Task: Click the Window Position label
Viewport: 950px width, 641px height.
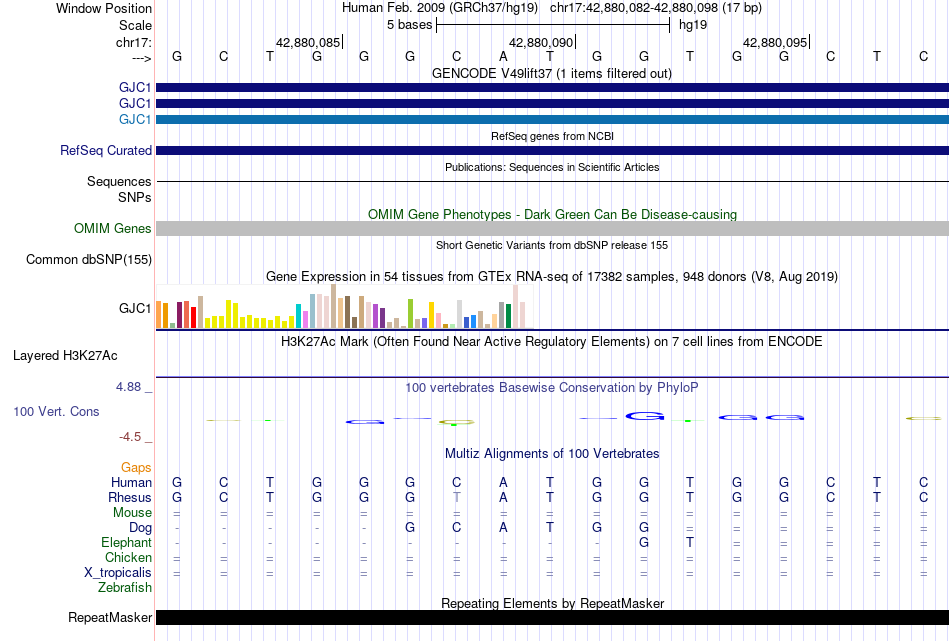Action: [104, 8]
